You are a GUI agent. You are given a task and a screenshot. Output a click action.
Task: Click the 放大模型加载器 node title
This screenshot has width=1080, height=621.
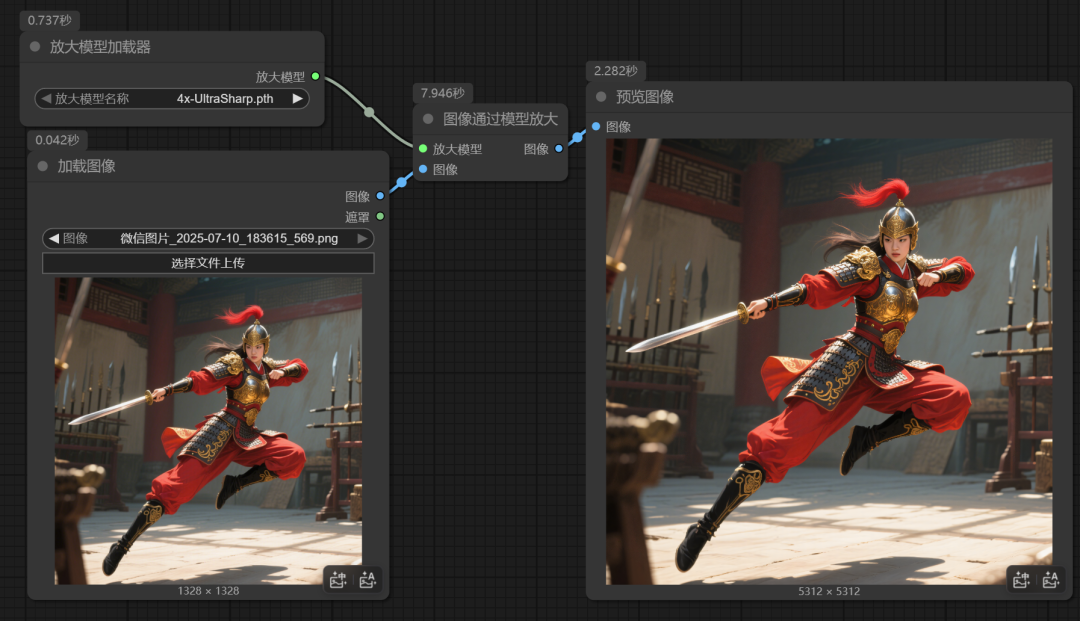[x=101, y=47]
